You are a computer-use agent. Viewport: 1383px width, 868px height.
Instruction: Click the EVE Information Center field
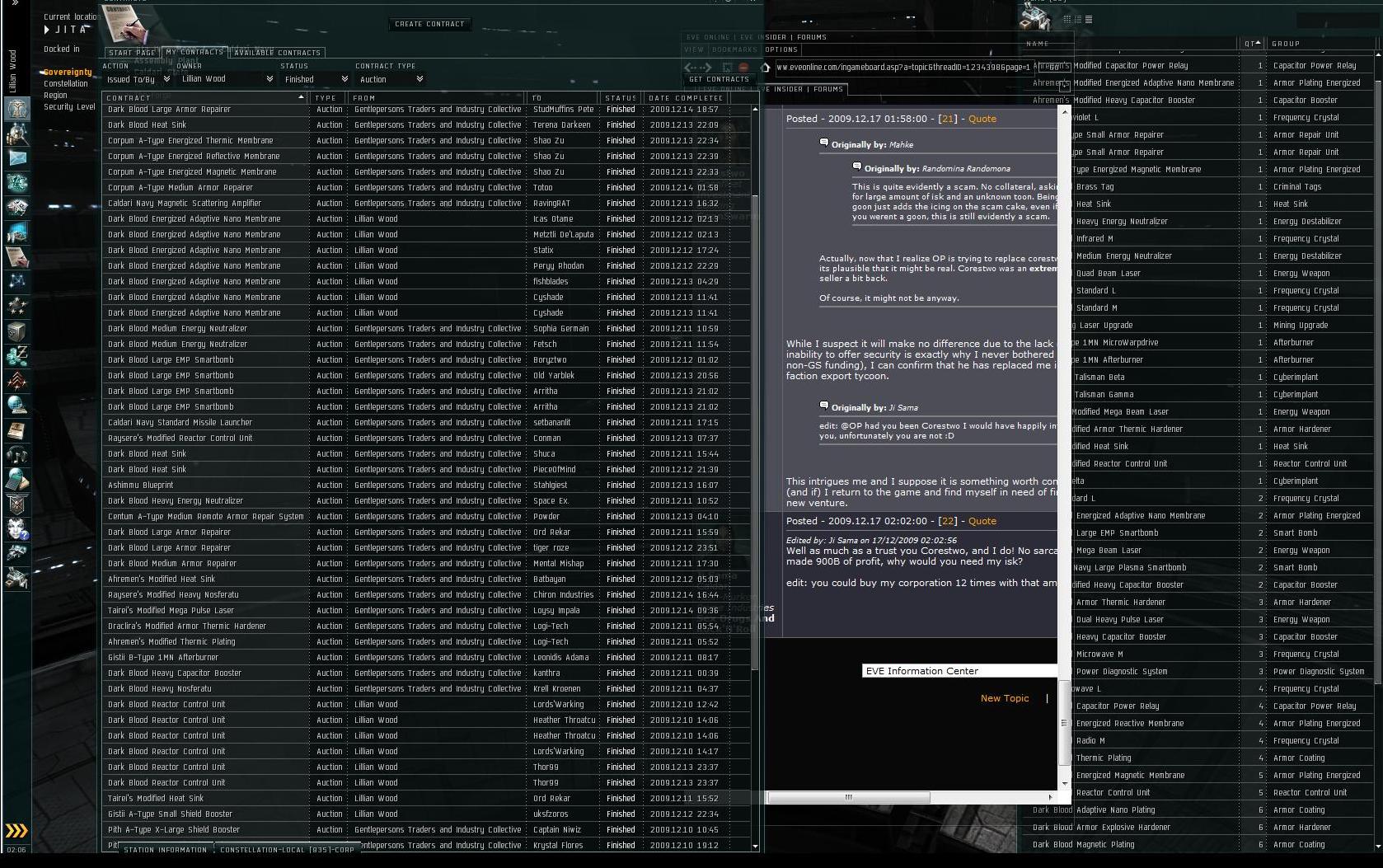[959, 671]
